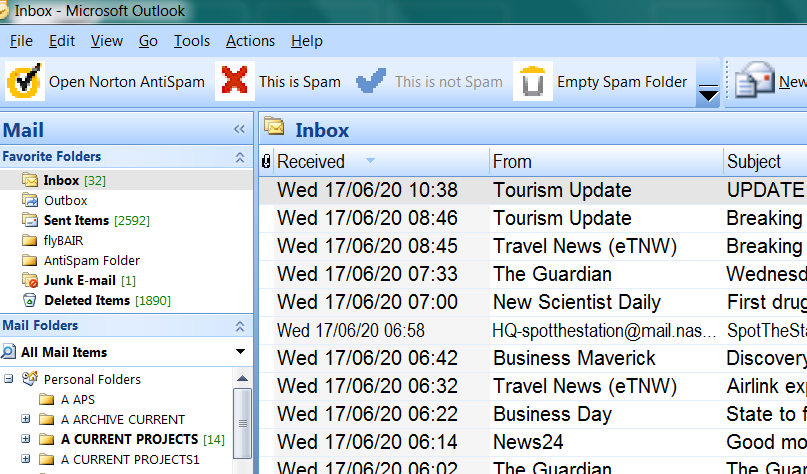Click the Empty Spam Folder label
Viewport: 807px width, 474px height.
[x=622, y=82]
